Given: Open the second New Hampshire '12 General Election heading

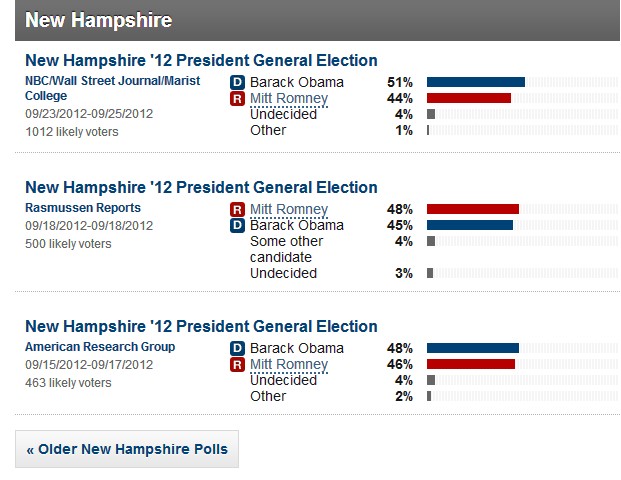Looking at the screenshot, I should click(x=201, y=187).
